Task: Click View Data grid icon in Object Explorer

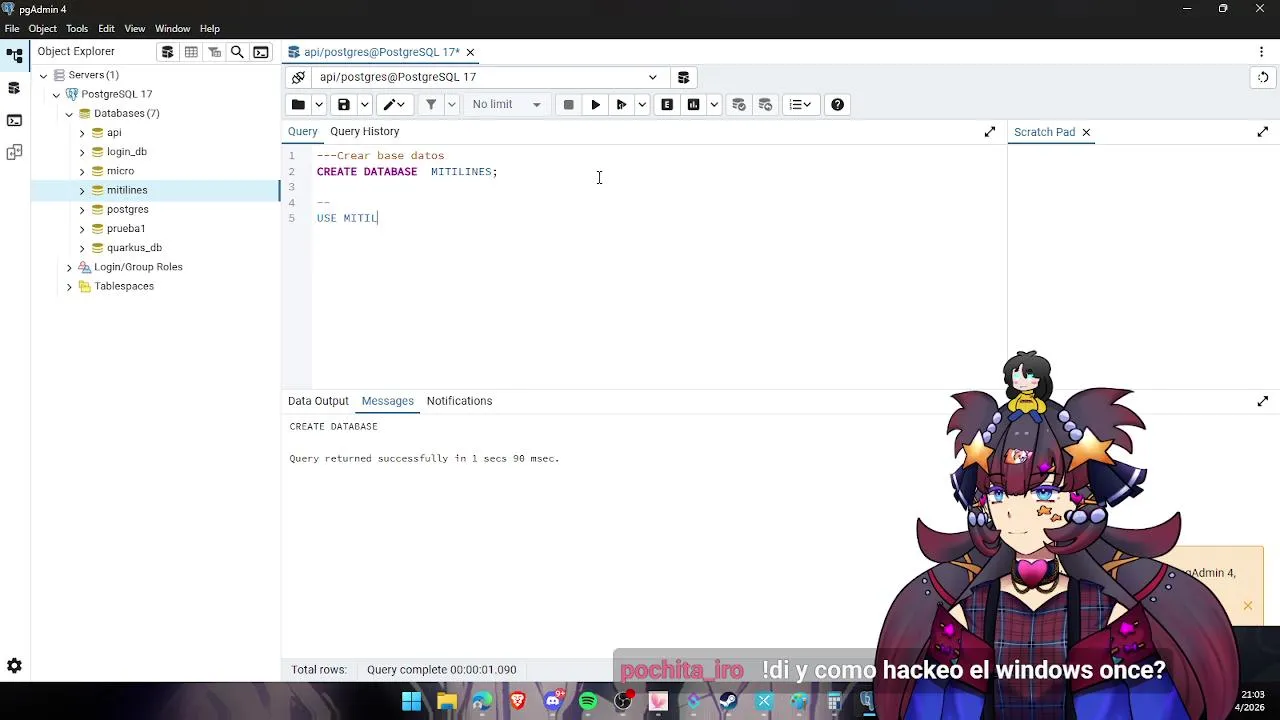Action: point(191,52)
